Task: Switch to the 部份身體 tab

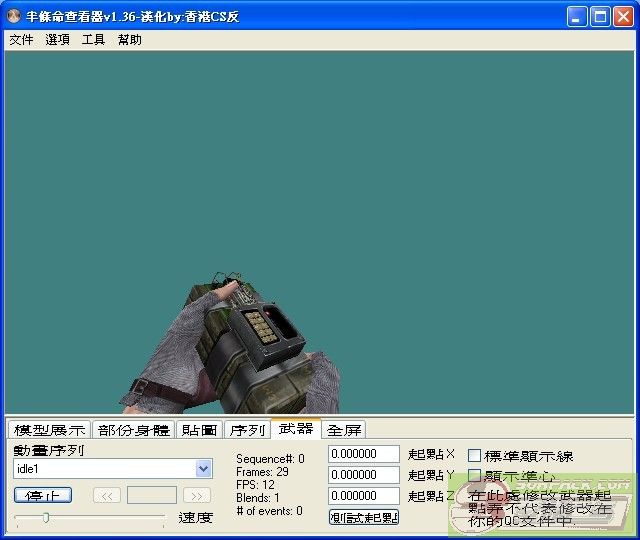Action: (x=134, y=430)
